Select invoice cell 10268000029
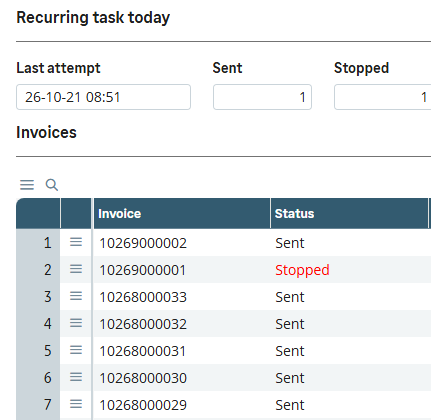 (x=182, y=405)
